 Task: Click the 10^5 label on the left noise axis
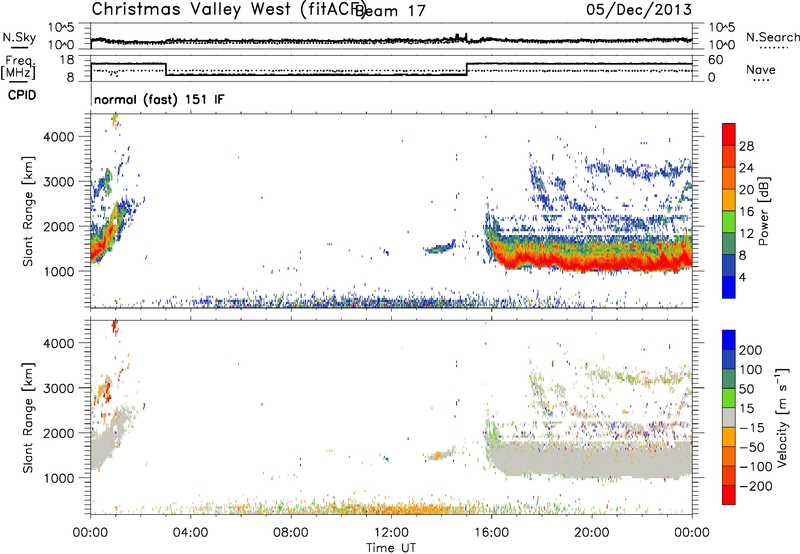[61, 27]
